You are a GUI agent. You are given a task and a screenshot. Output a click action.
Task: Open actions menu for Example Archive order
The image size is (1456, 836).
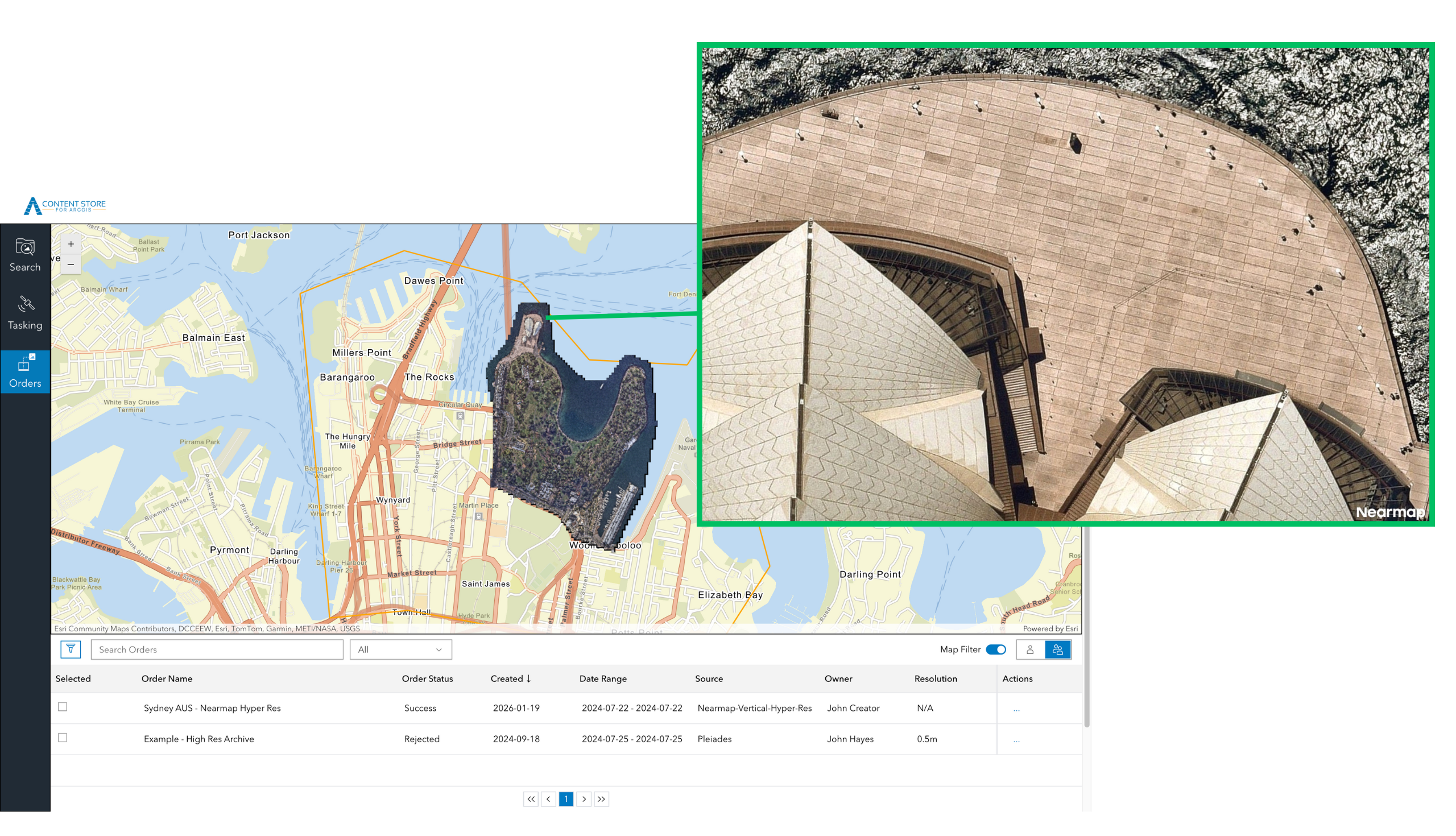[1016, 740]
